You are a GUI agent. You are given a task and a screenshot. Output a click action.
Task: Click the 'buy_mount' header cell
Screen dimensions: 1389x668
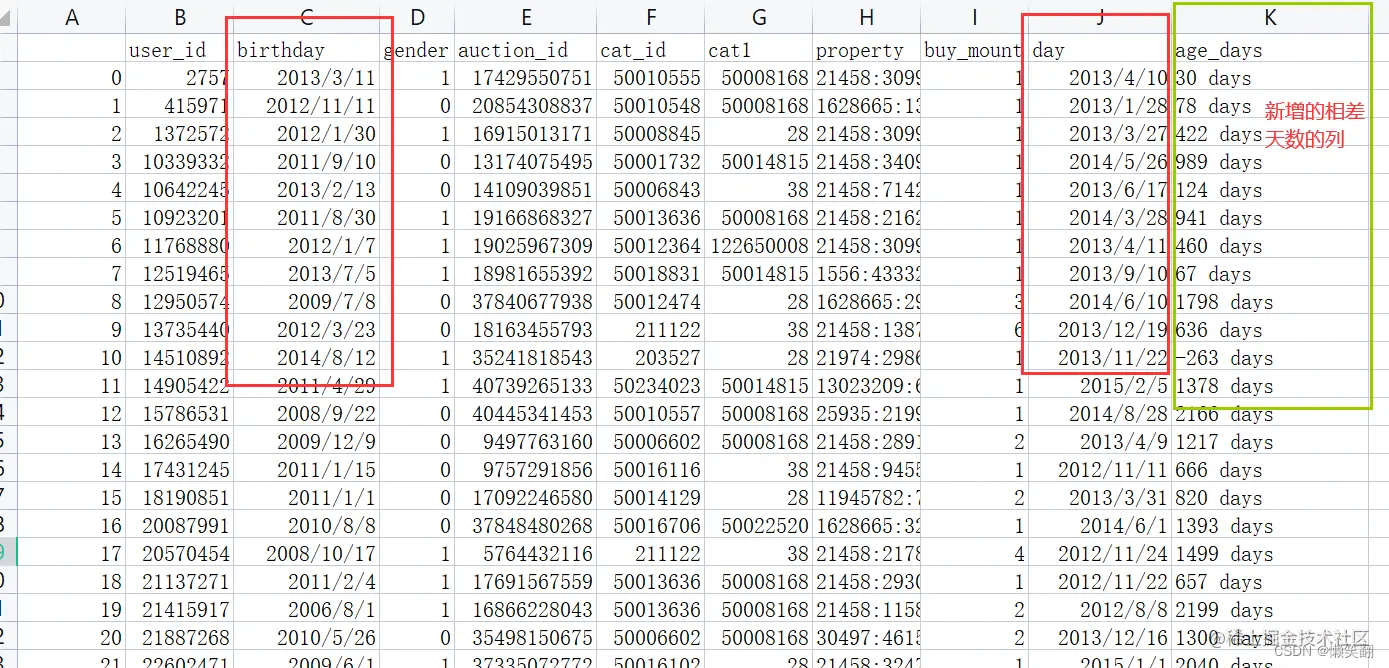tap(974, 50)
